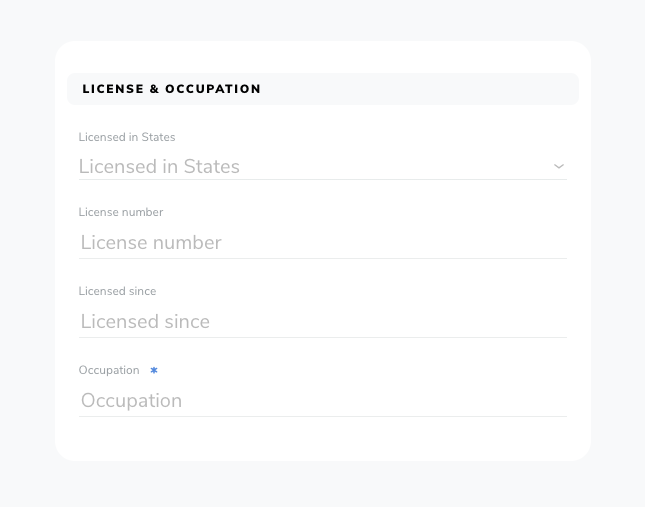This screenshot has width=645, height=507.
Task: Click the gray Licensed in States placeholder text
Action: [x=159, y=167]
